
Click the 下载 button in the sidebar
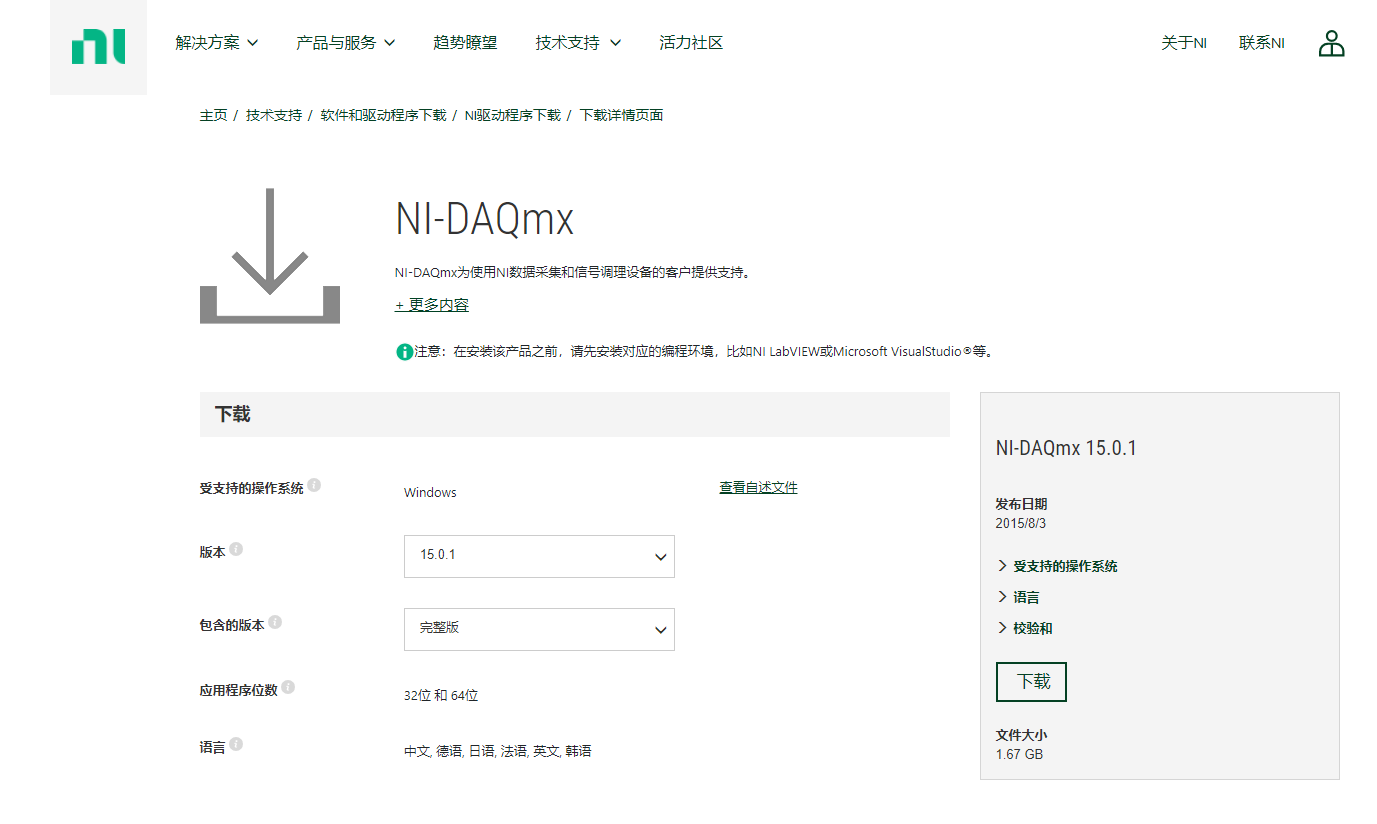[1031, 681]
